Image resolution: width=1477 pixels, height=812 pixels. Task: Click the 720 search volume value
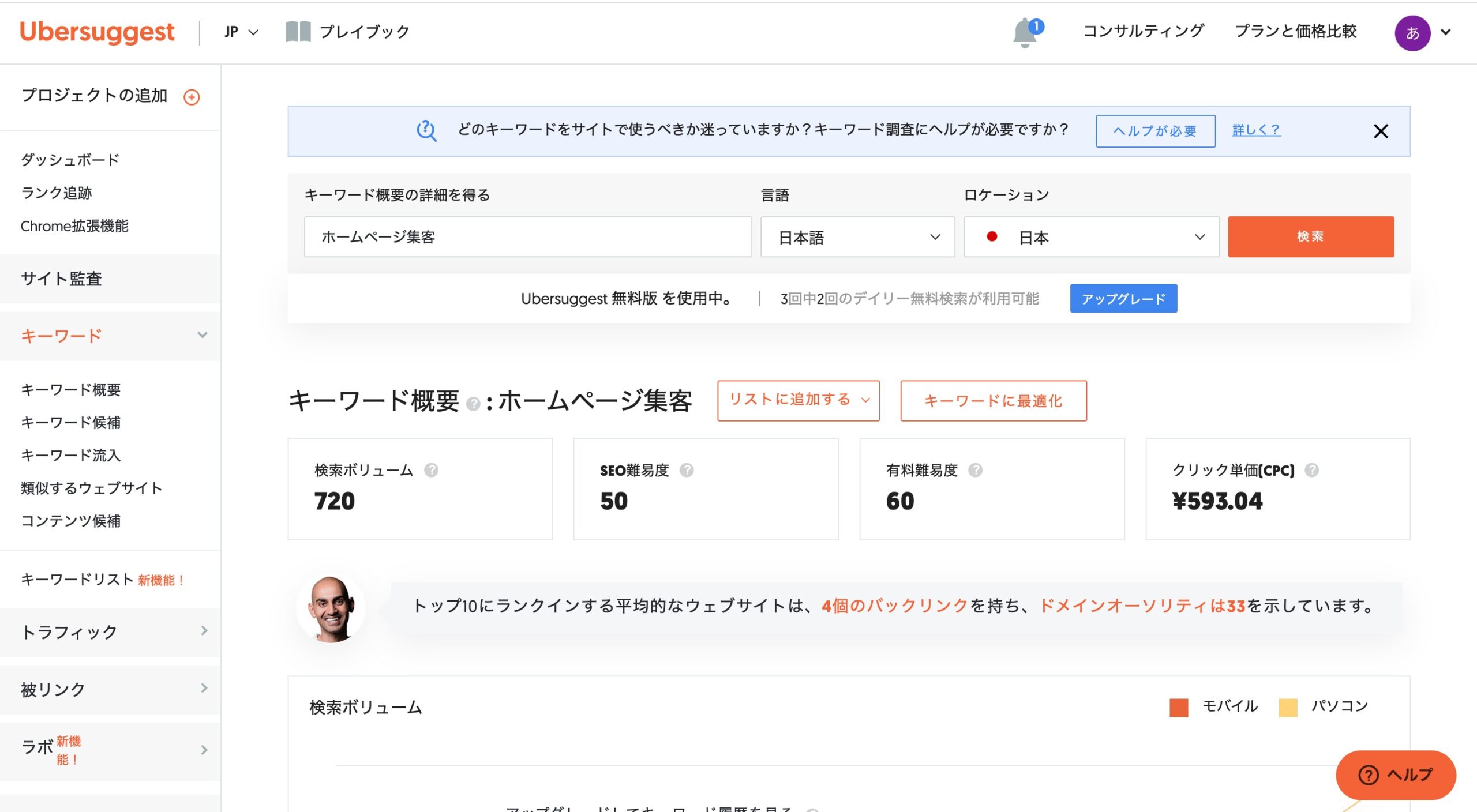coord(335,501)
